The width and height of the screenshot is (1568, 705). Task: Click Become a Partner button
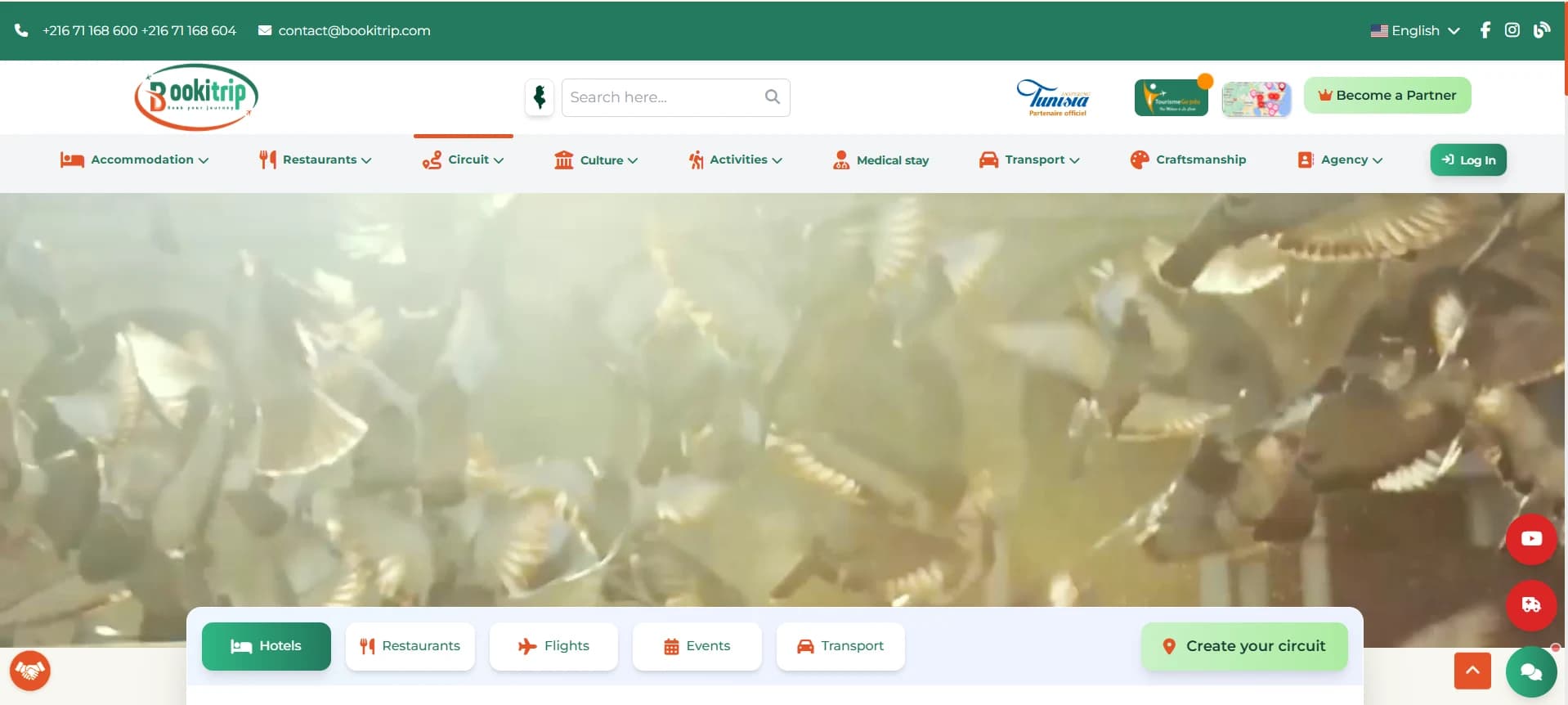[1387, 96]
